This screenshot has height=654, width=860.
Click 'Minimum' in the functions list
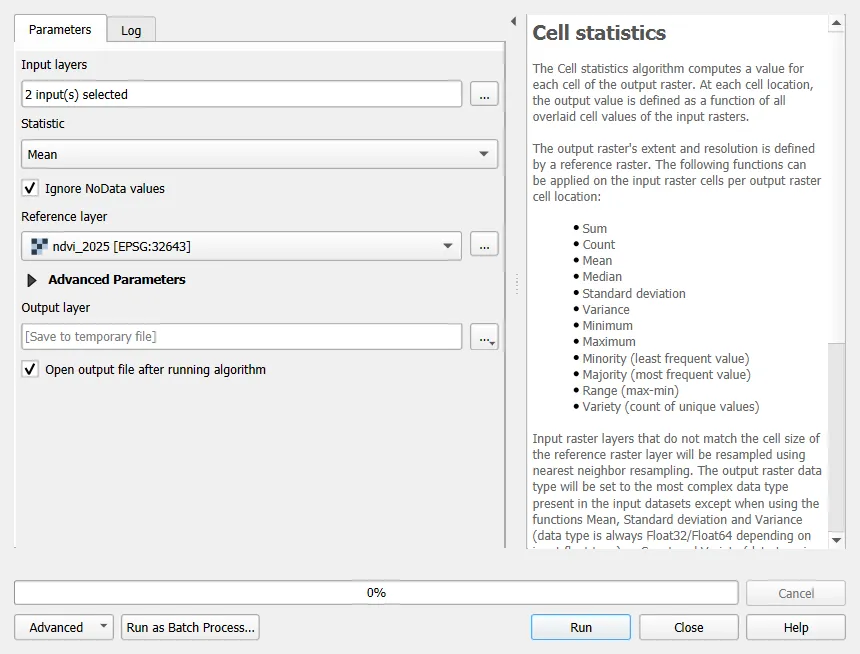pos(608,325)
